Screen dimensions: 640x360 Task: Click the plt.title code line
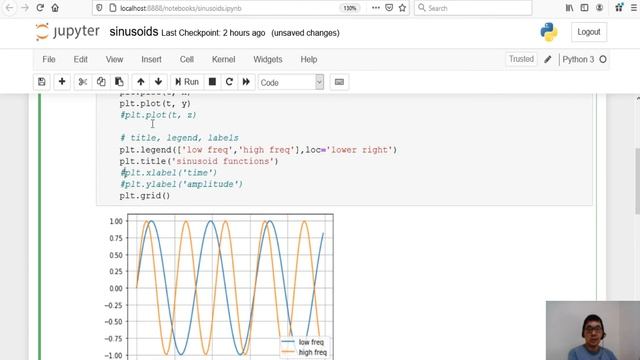tap(199, 161)
